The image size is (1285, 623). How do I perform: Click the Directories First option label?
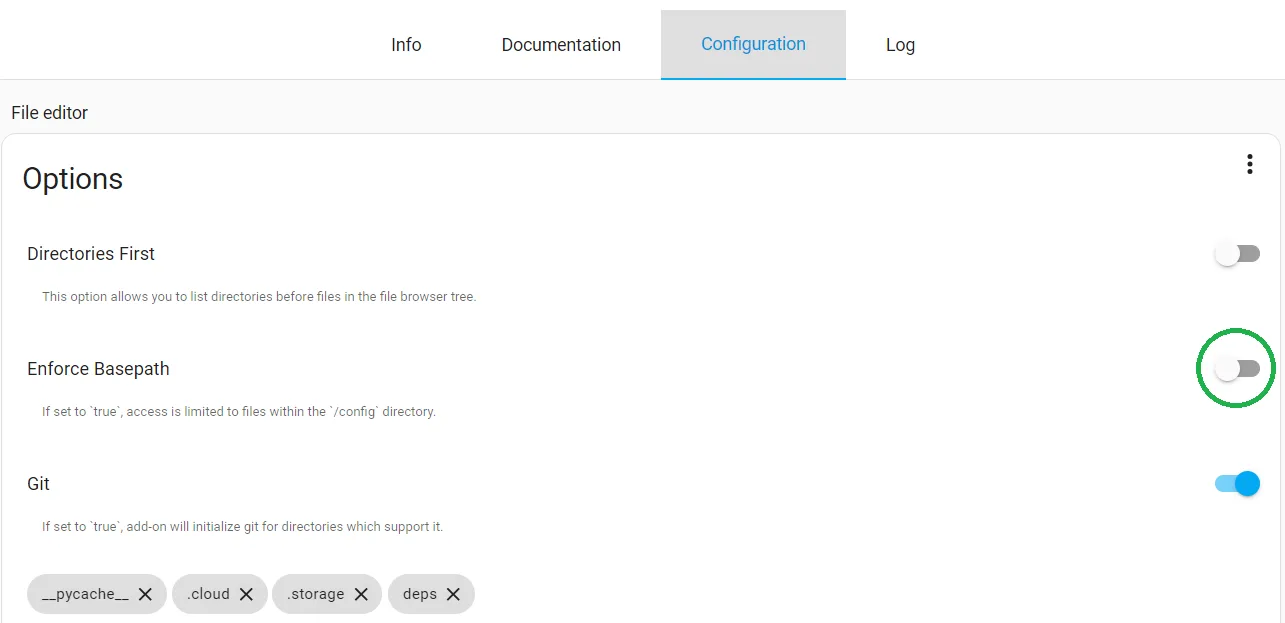tap(91, 254)
